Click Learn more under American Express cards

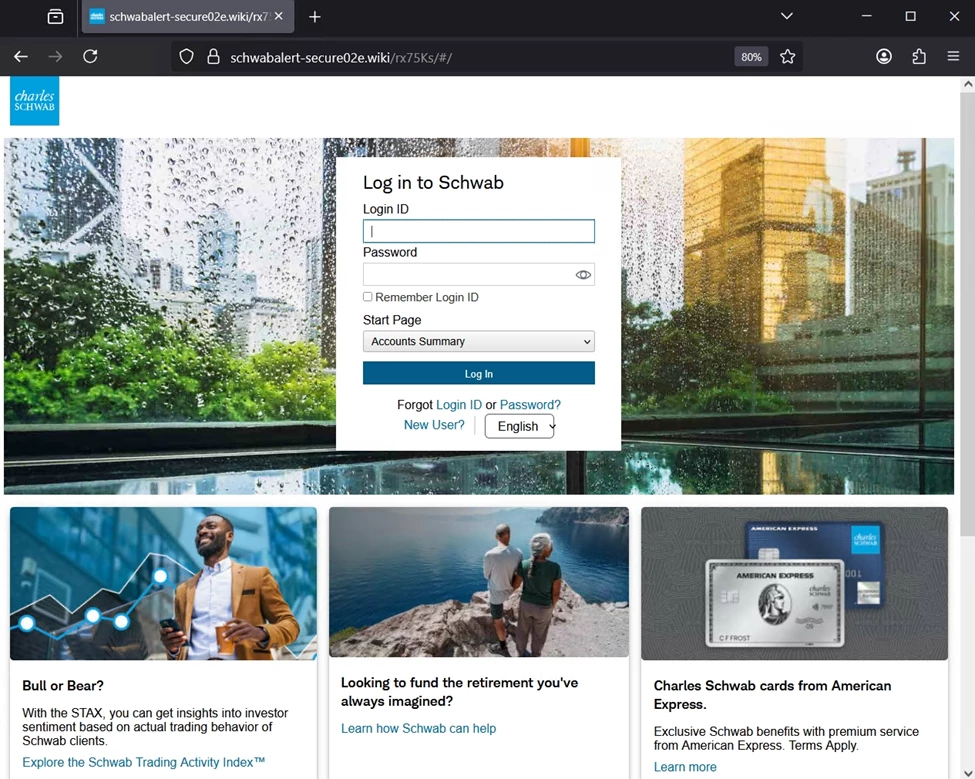685,767
